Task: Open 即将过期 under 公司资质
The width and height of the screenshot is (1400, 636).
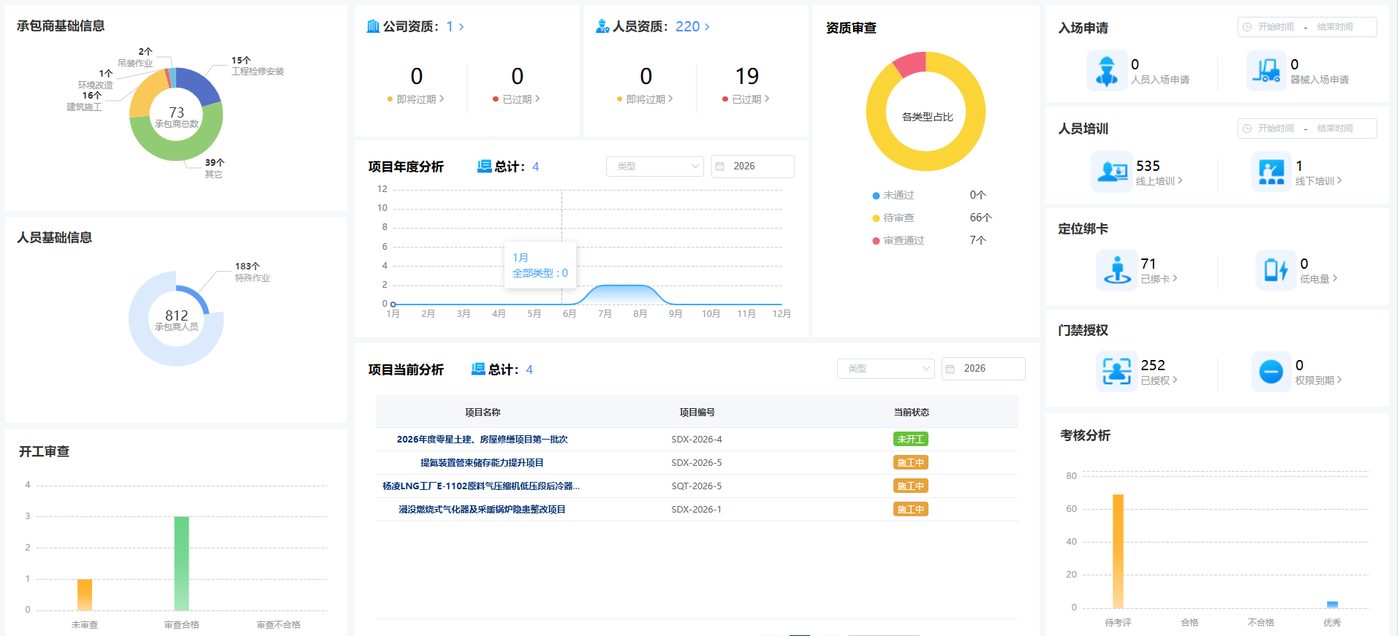Action: 416,99
